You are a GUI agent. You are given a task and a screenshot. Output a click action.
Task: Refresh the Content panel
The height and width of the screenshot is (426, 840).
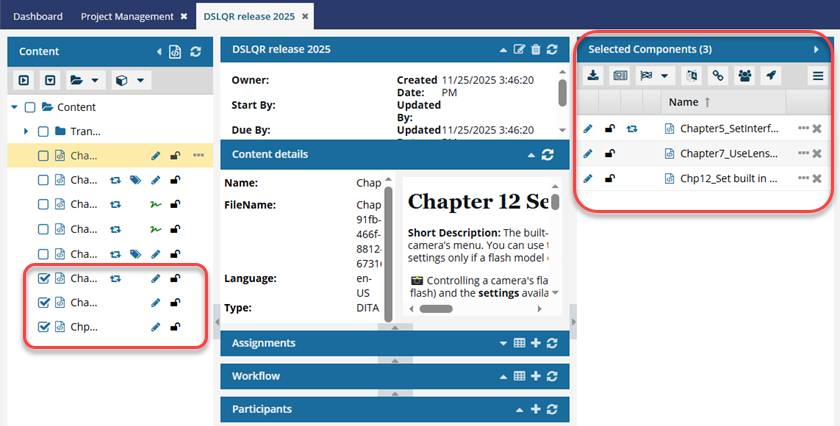pos(196,51)
